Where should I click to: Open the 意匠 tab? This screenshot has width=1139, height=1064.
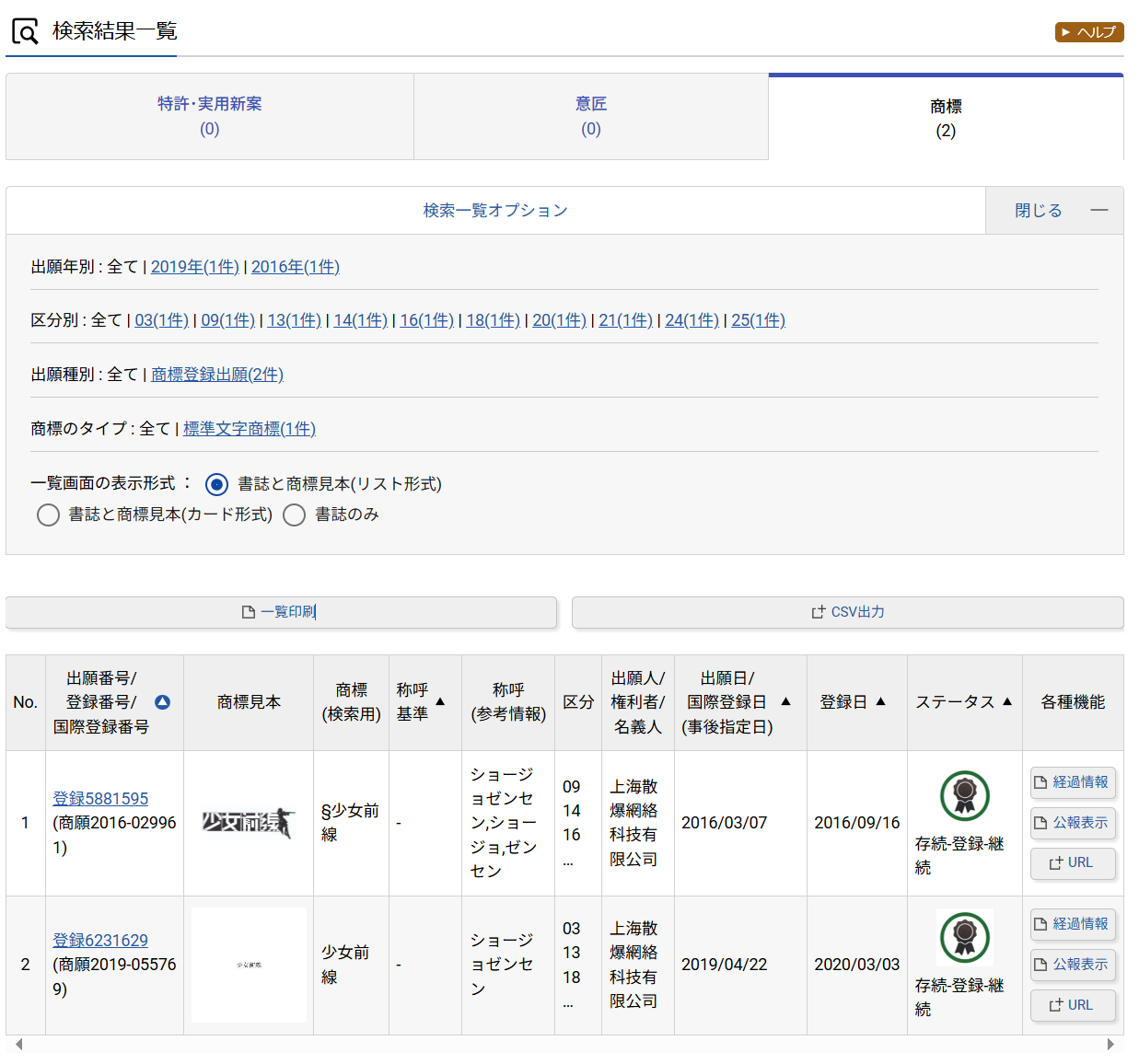590,116
